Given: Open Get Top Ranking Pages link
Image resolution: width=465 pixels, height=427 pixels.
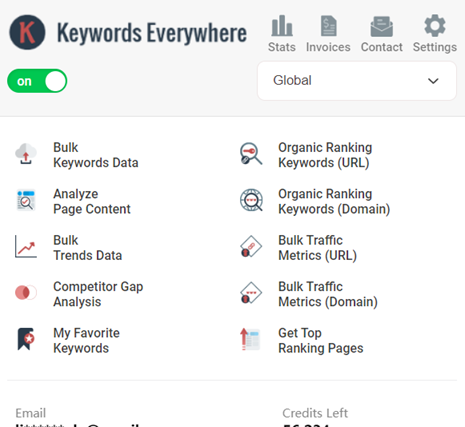Looking at the screenshot, I should 321,340.
